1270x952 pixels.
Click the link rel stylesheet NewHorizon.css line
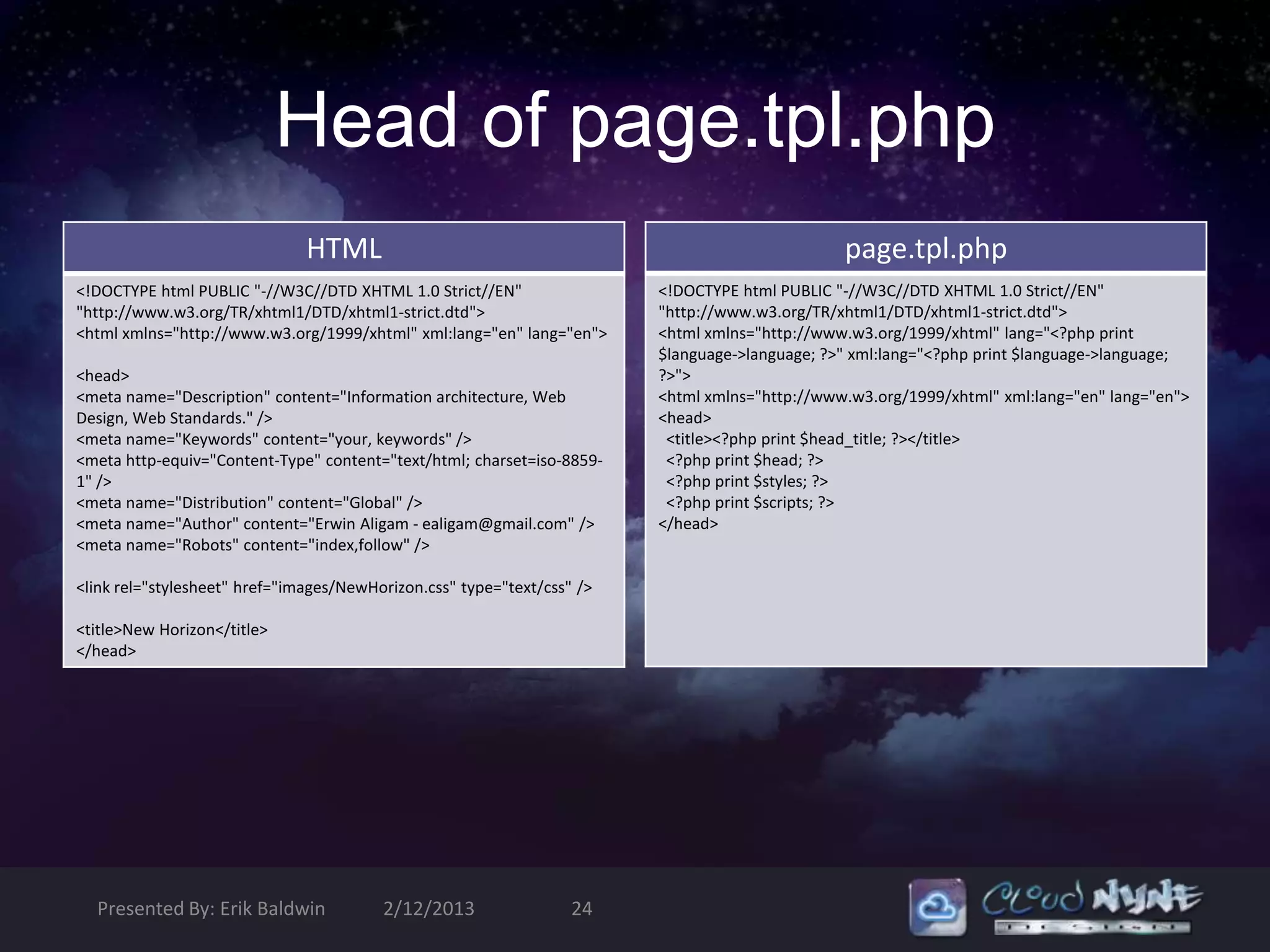click(x=334, y=587)
